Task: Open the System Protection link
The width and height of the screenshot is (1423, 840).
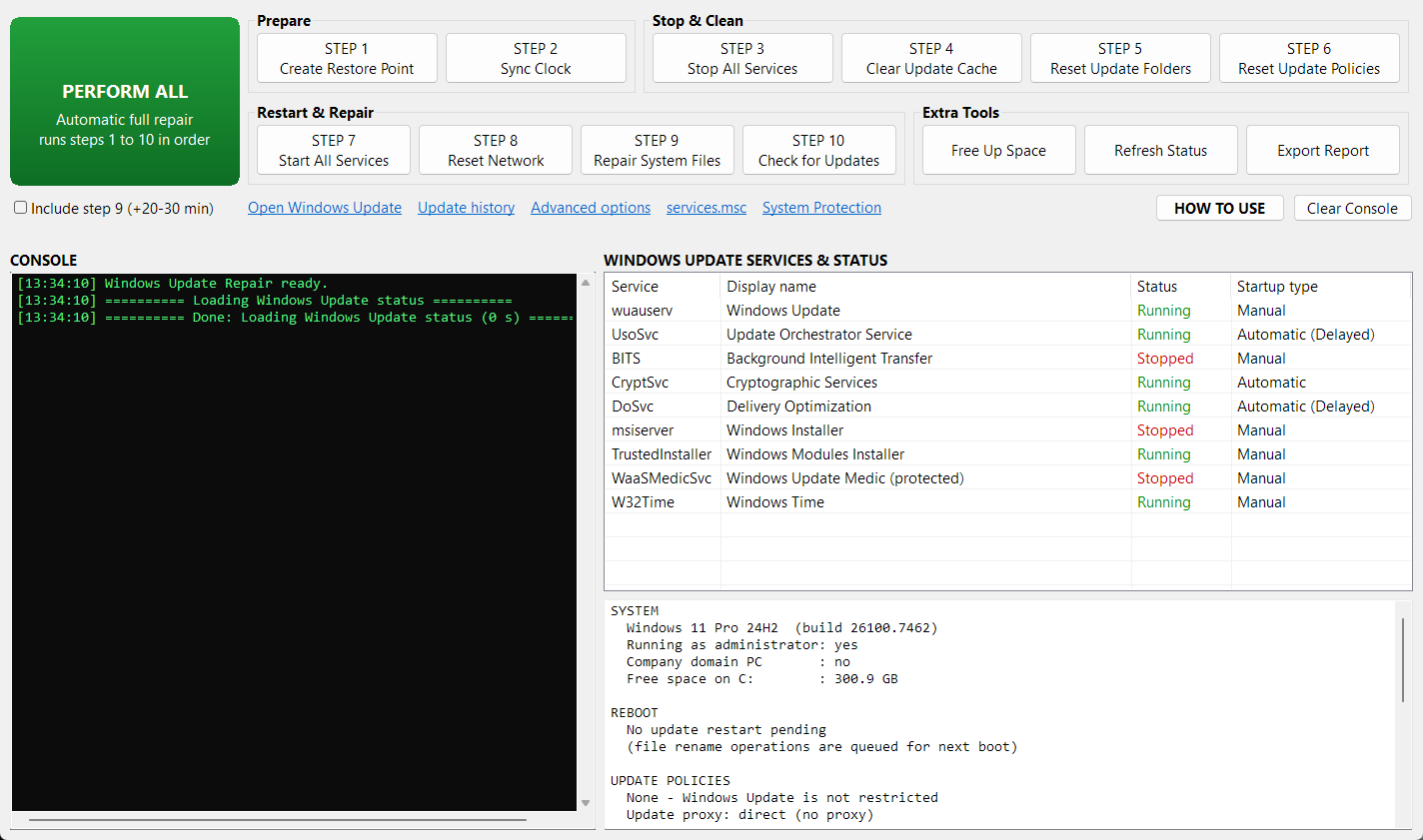Action: tap(821, 208)
